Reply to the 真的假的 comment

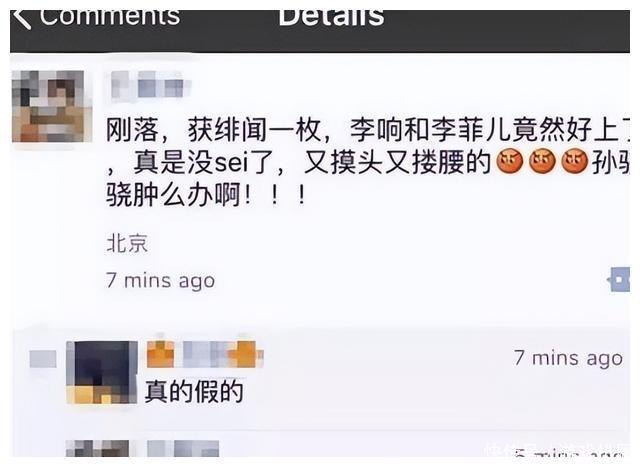click(x=194, y=391)
